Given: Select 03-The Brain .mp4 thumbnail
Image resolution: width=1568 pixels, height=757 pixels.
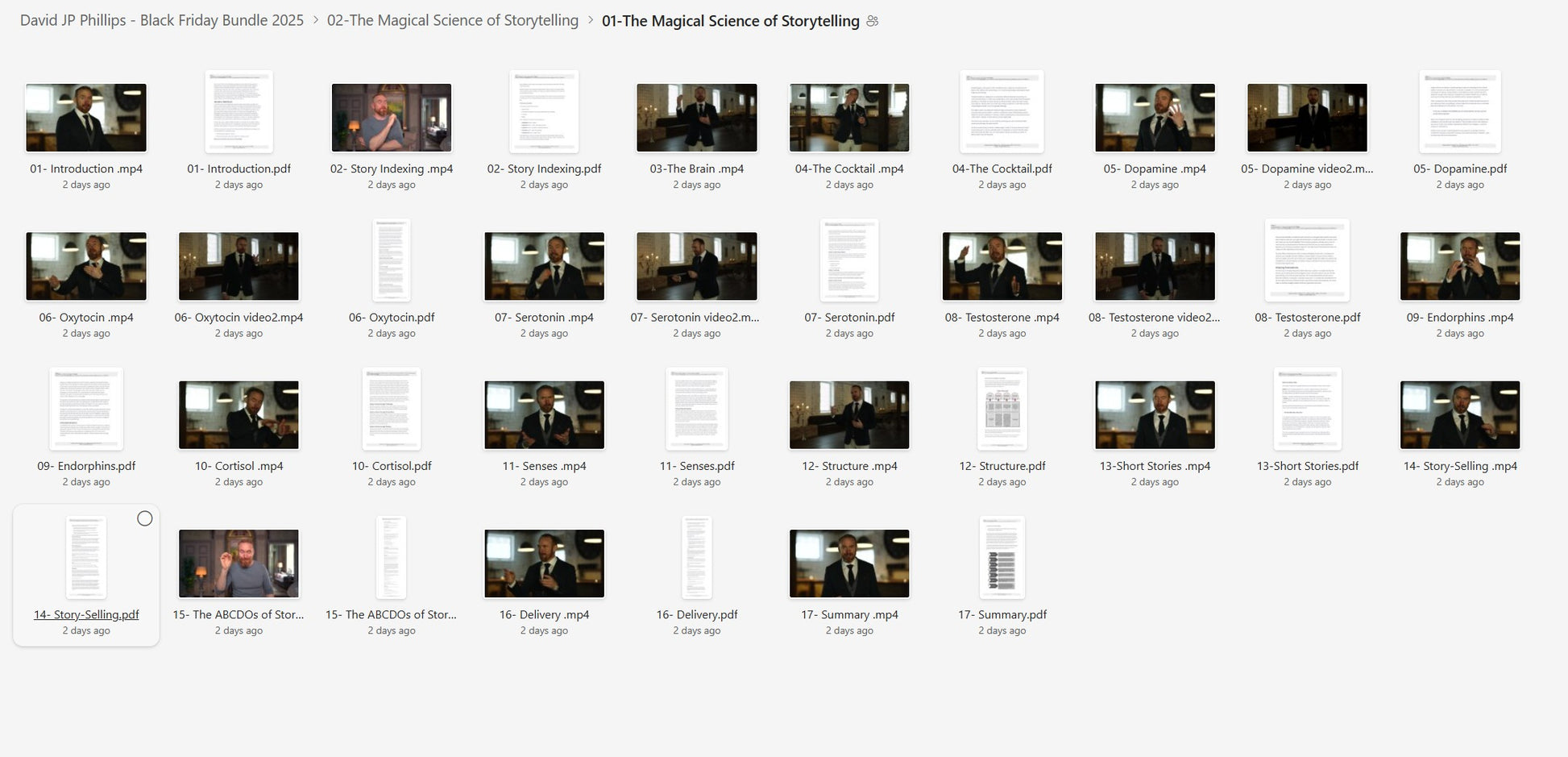Looking at the screenshot, I should coord(697,118).
